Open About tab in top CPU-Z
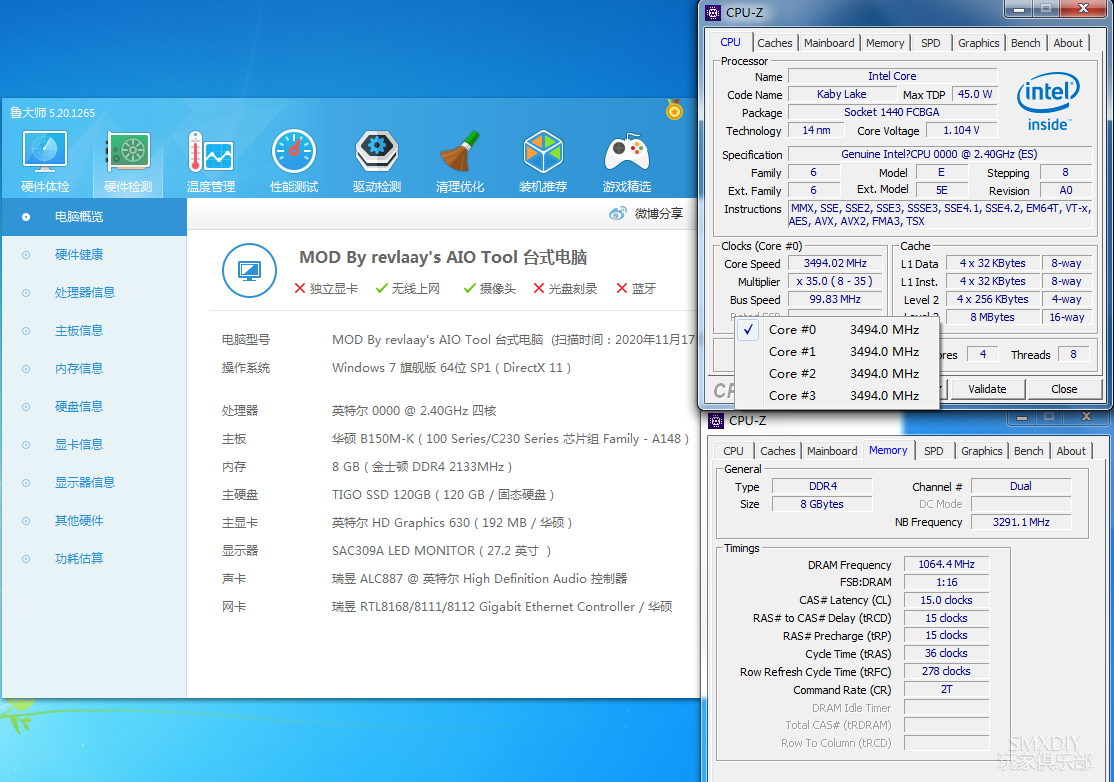 [x=1068, y=43]
